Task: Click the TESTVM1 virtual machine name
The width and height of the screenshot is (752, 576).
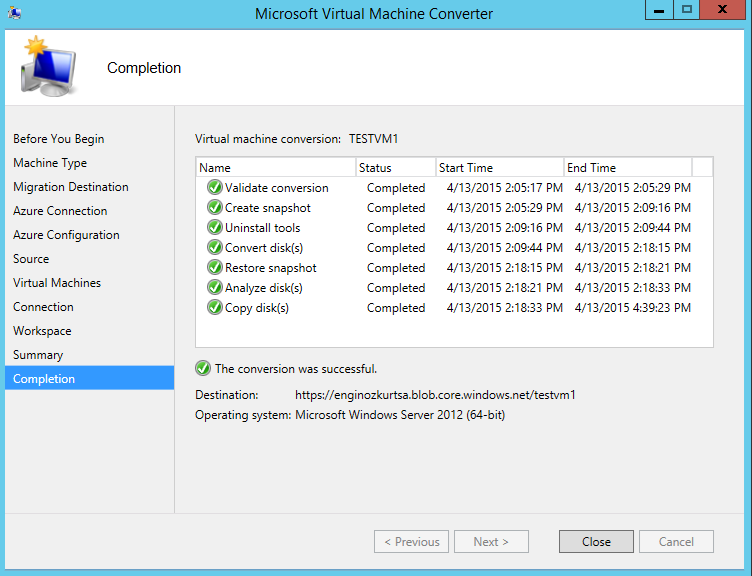Action: coord(374,139)
